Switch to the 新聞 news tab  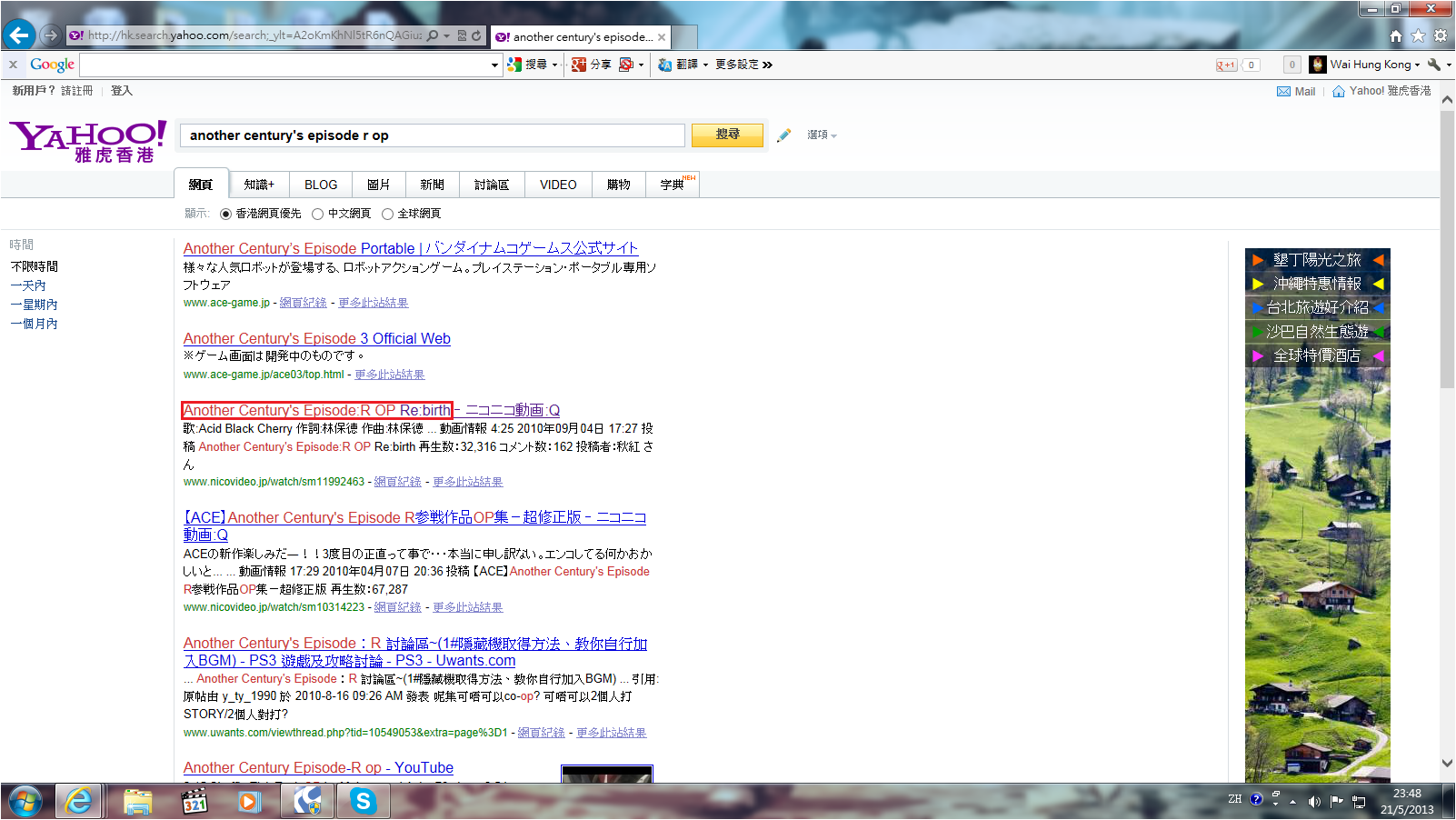[433, 185]
